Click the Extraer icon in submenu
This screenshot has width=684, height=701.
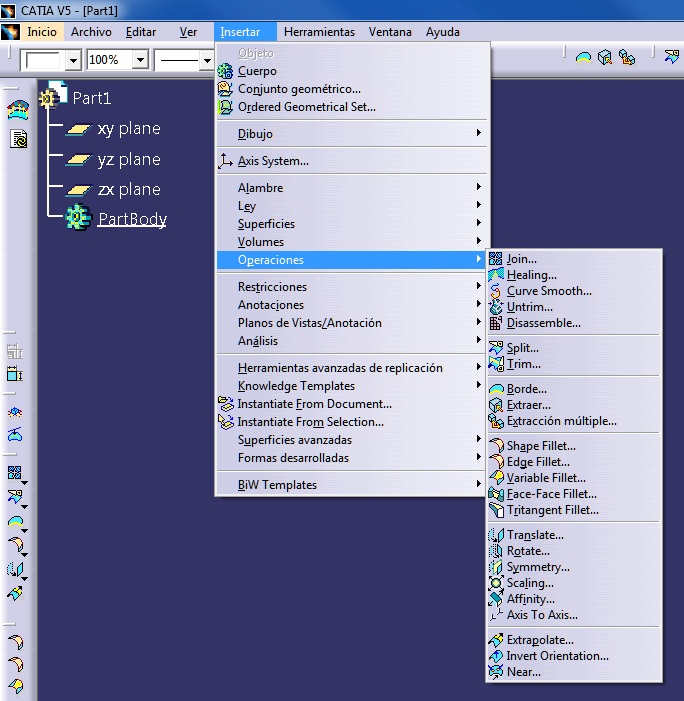coord(495,405)
